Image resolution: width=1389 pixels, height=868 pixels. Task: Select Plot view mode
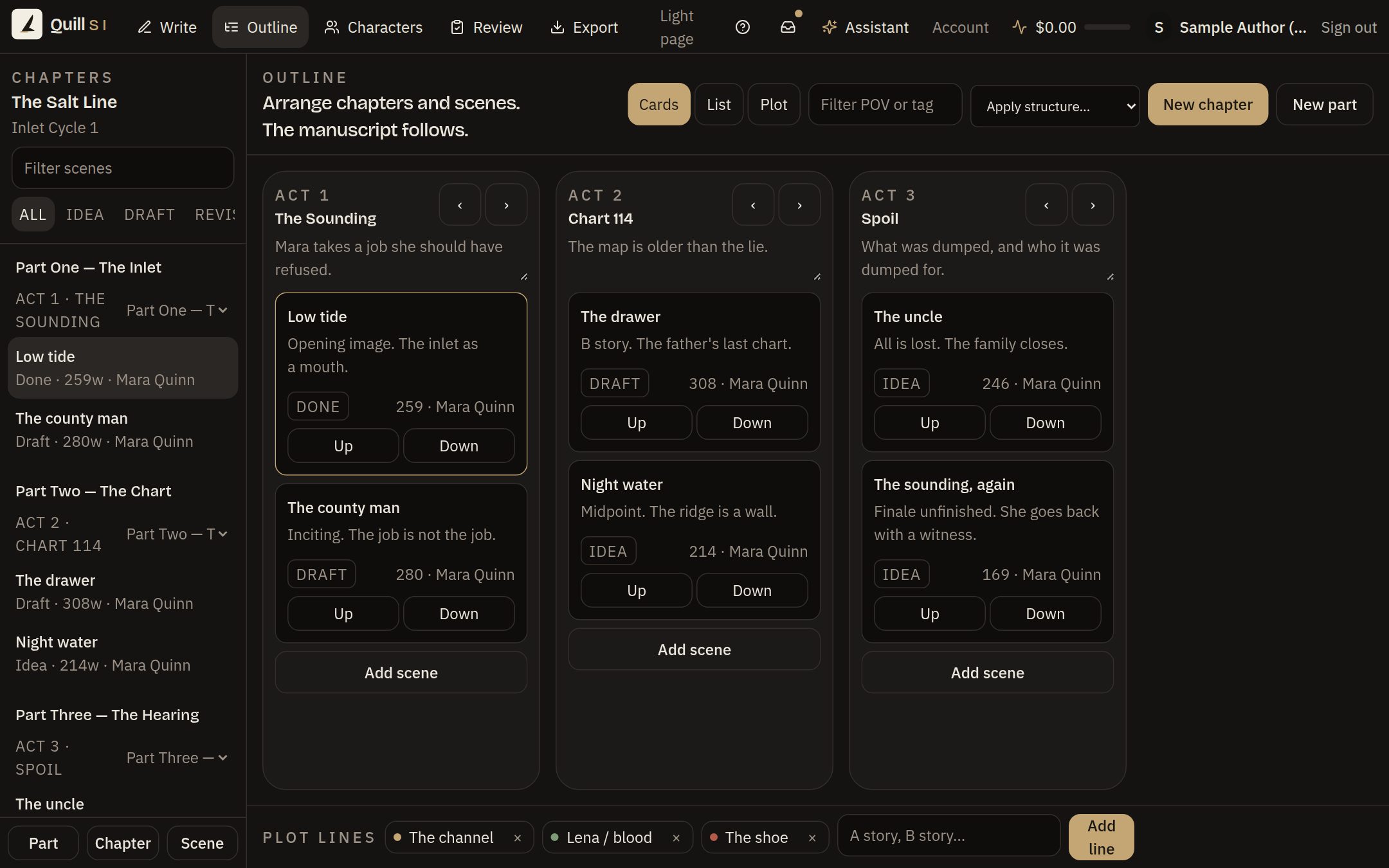pyautogui.click(x=774, y=104)
